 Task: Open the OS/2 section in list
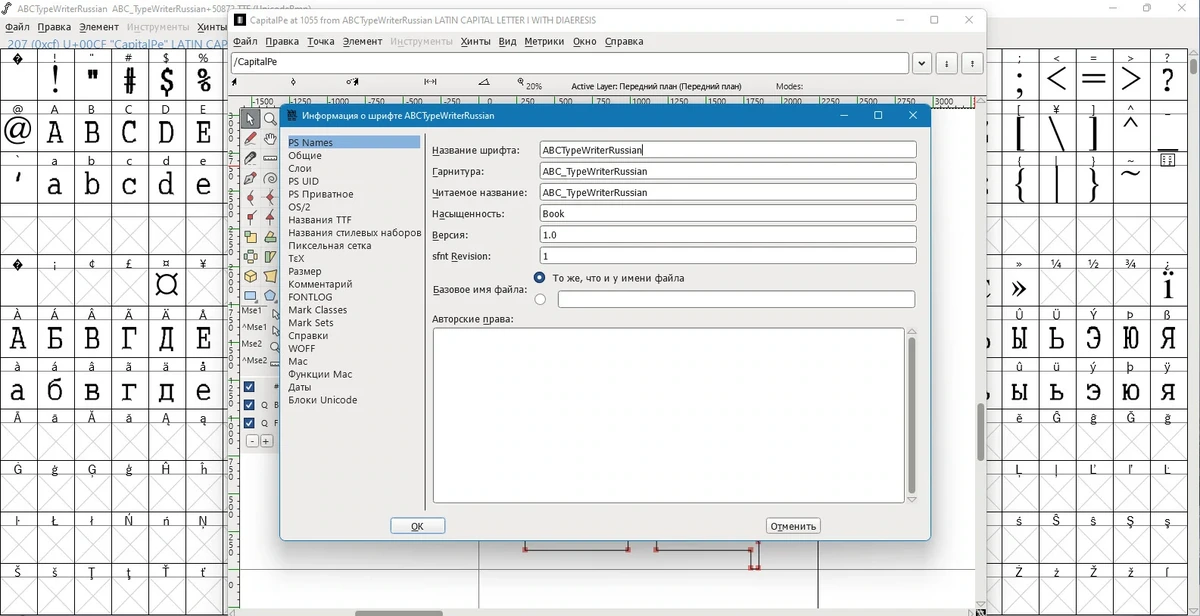pyautogui.click(x=300, y=207)
